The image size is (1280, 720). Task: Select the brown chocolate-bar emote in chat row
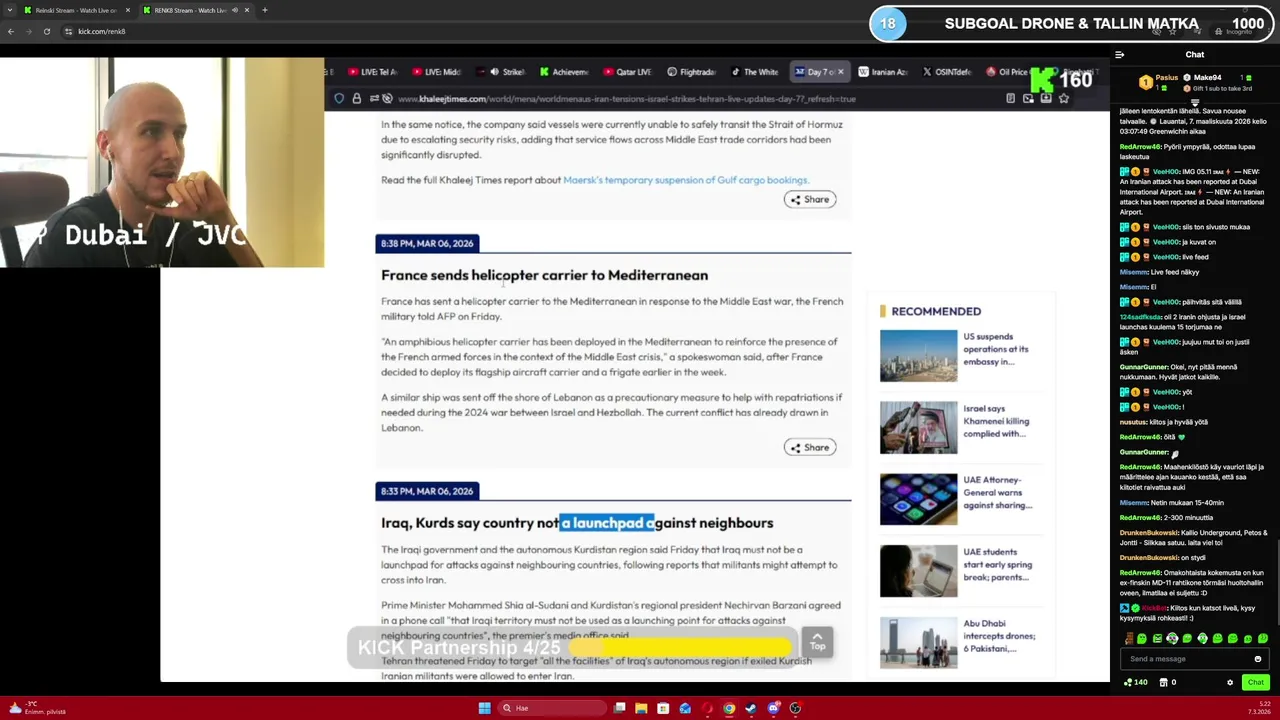pos(1129,638)
